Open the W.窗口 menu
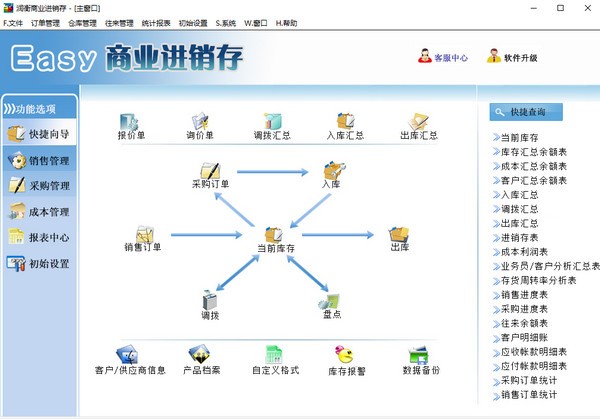Viewport: 600px width, 419px height. point(256,23)
